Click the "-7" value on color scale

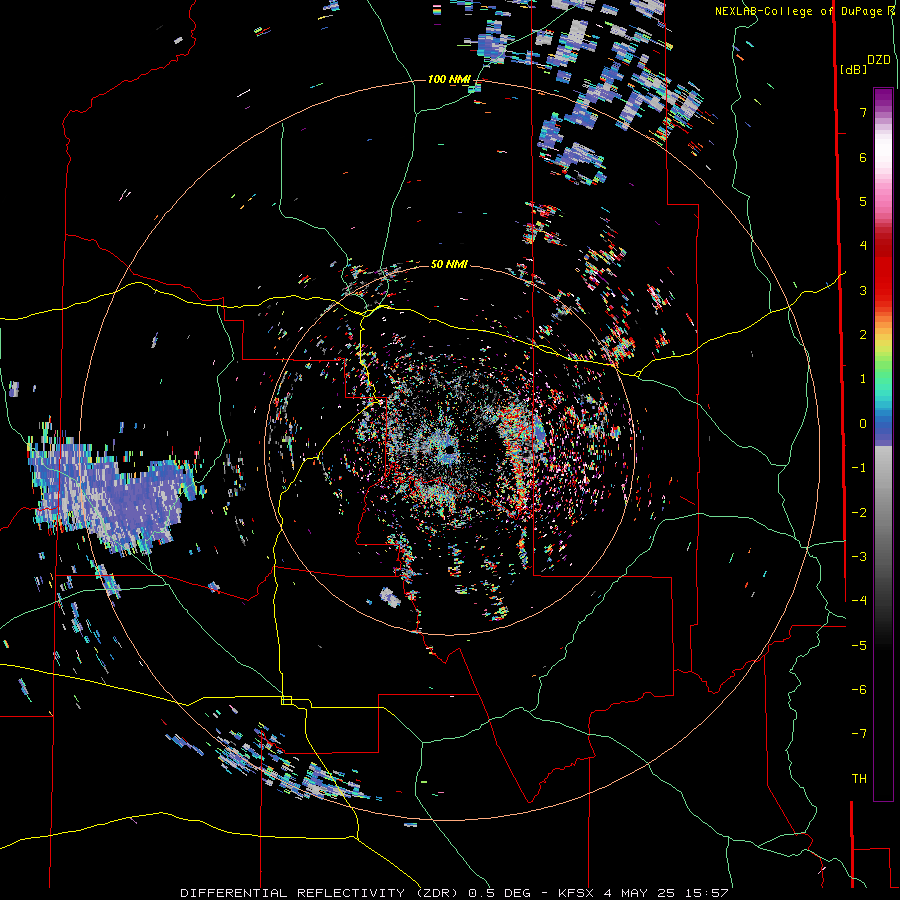click(859, 734)
